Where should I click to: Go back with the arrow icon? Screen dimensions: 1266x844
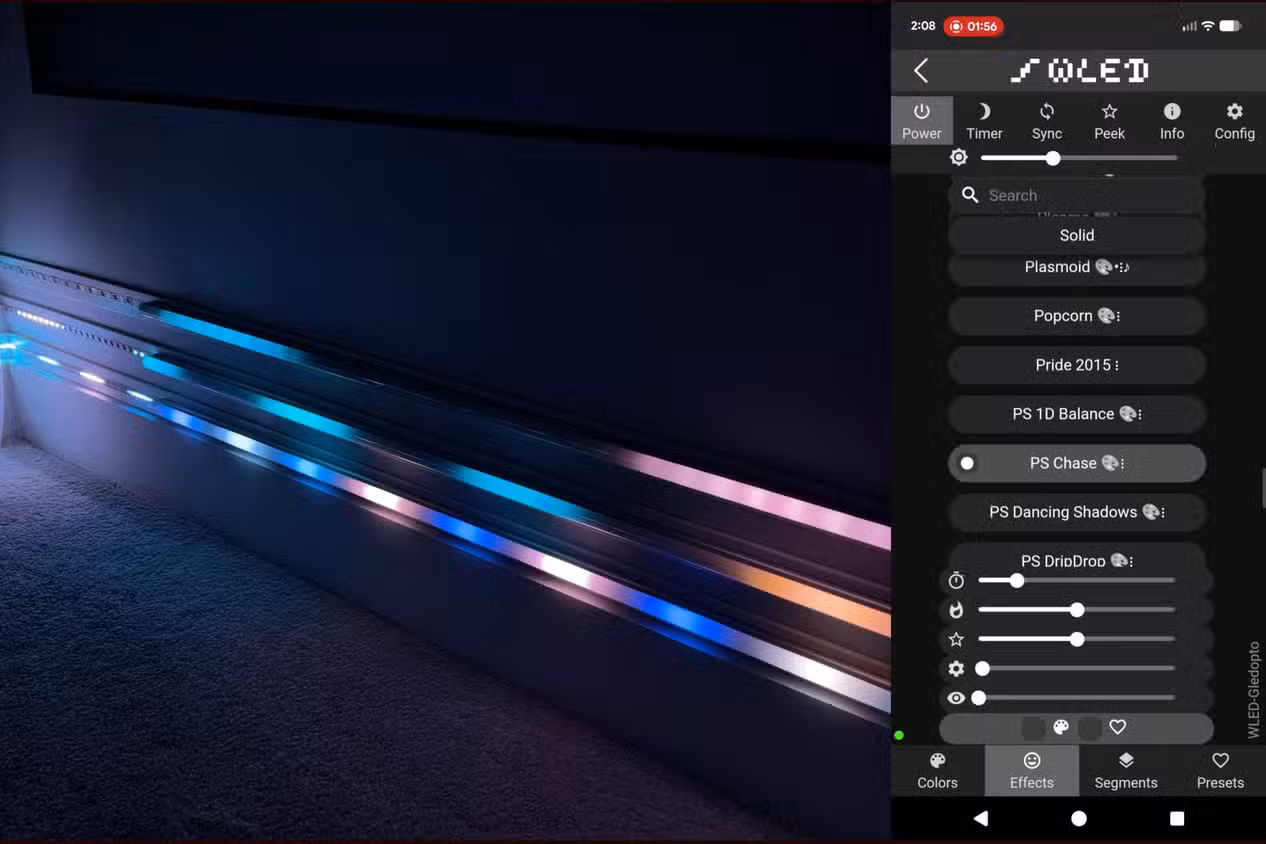(921, 70)
